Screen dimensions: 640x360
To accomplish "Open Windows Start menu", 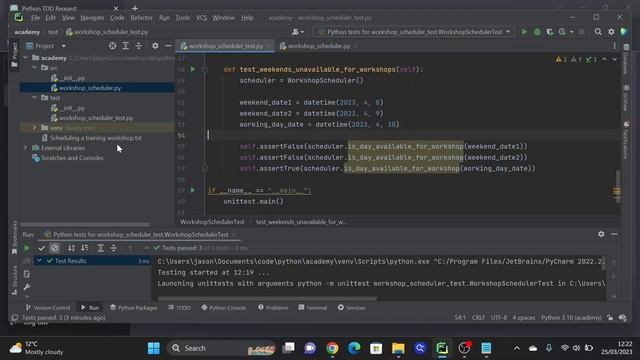I will click(x=153, y=348).
